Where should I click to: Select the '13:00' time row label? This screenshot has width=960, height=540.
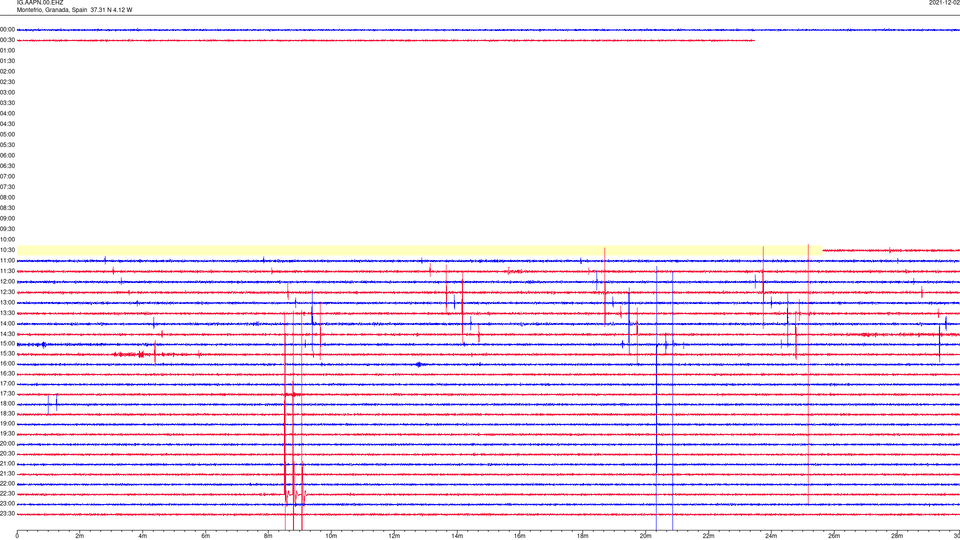[7, 302]
